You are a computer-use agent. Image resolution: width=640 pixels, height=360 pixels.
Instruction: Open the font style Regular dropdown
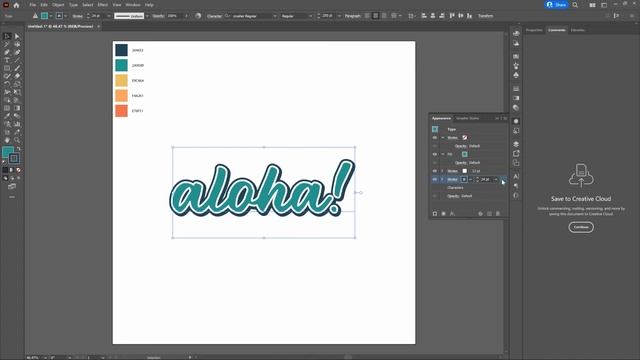pyautogui.click(x=310, y=16)
